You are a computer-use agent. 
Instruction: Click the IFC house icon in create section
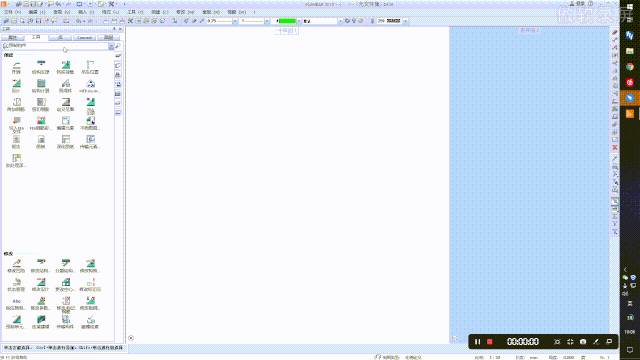[91, 84]
